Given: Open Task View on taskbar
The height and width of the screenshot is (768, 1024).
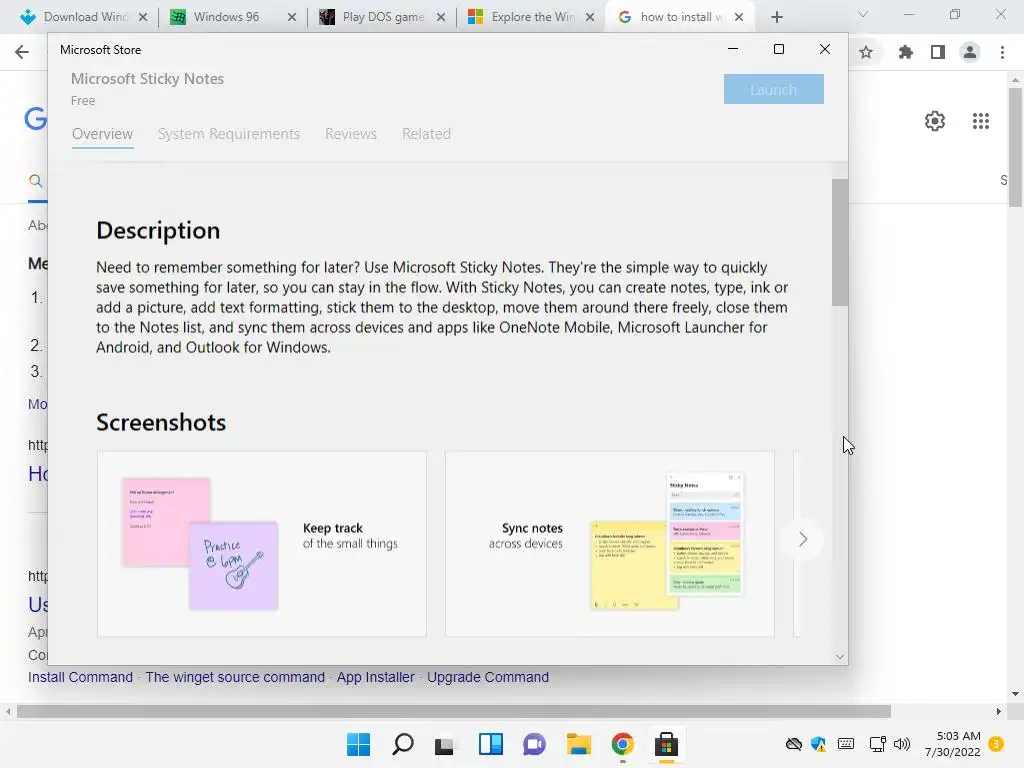Looking at the screenshot, I should coord(445,744).
